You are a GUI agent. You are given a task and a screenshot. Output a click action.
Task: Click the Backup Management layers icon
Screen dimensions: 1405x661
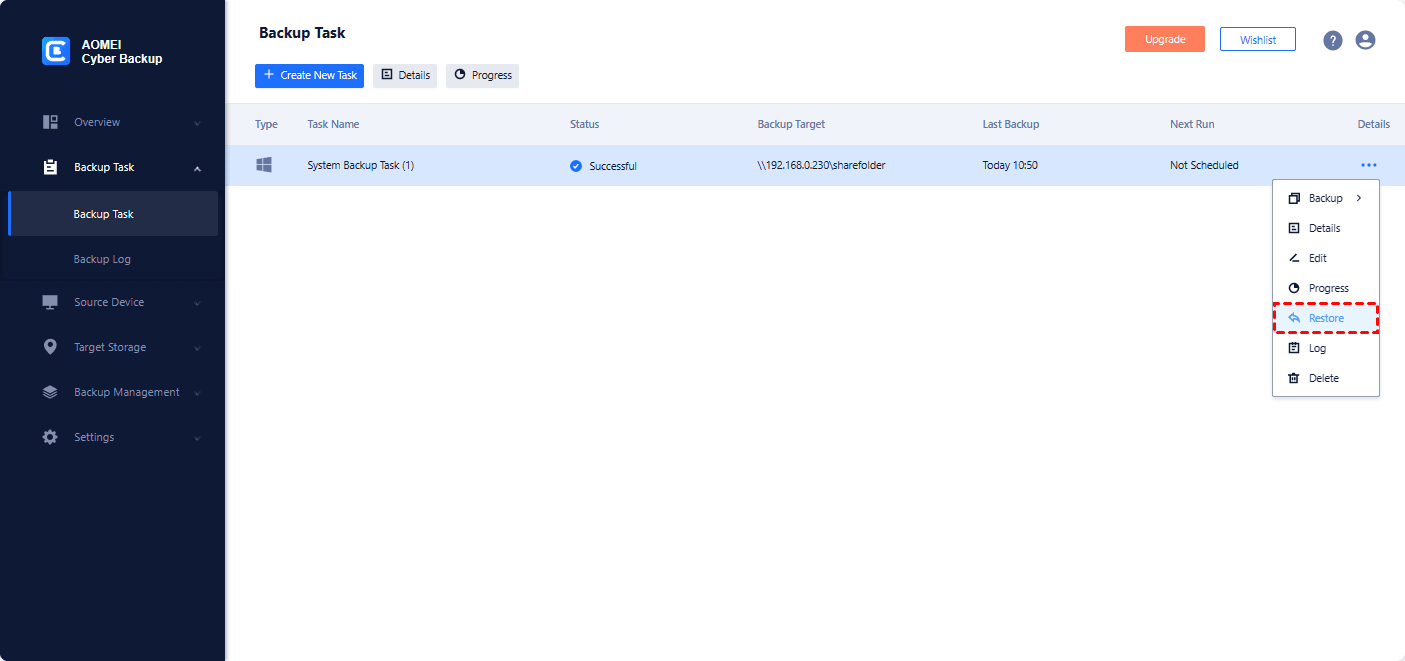(50, 392)
